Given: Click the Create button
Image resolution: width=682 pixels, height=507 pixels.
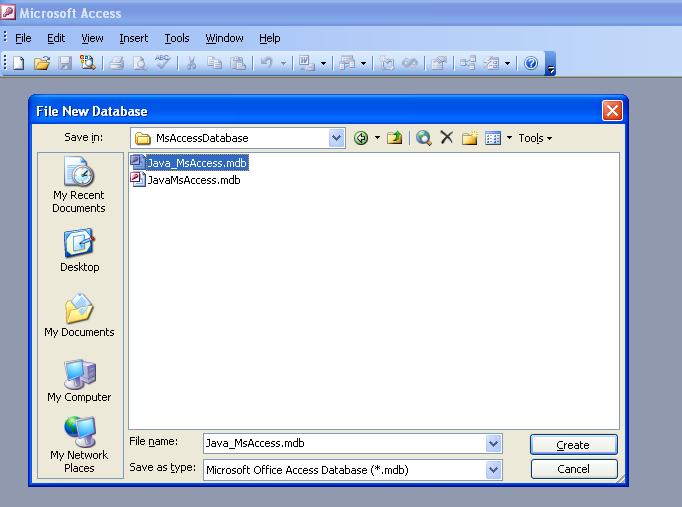Looking at the screenshot, I should 574,445.
